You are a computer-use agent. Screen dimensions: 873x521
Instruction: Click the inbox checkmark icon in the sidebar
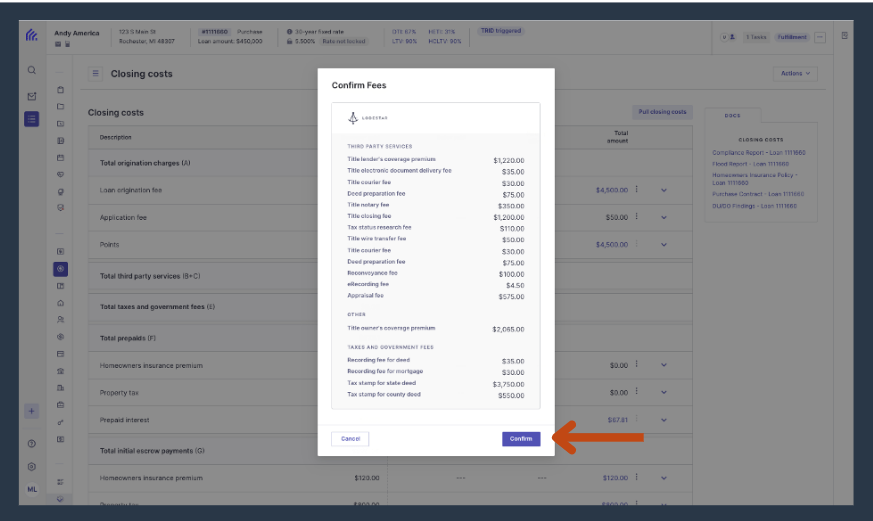32,96
